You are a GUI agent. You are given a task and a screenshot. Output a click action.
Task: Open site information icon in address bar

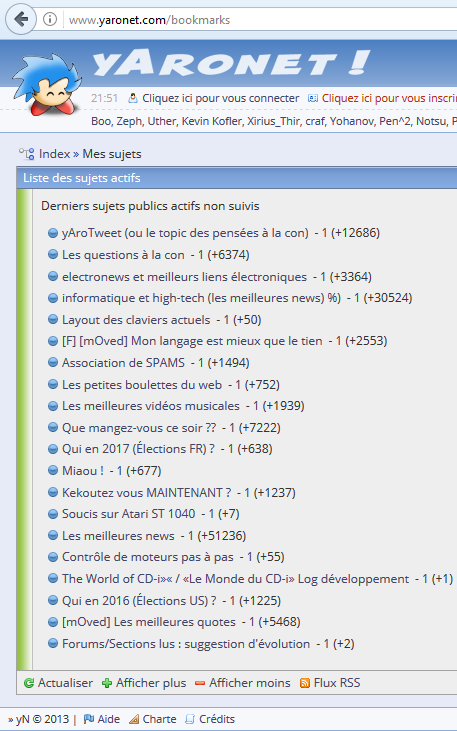pos(50,19)
